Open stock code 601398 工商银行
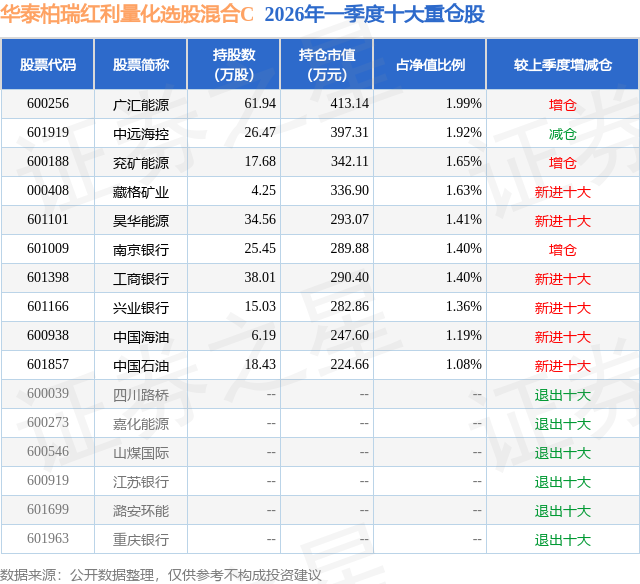The width and height of the screenshot is (640, 584). [48, 278]
